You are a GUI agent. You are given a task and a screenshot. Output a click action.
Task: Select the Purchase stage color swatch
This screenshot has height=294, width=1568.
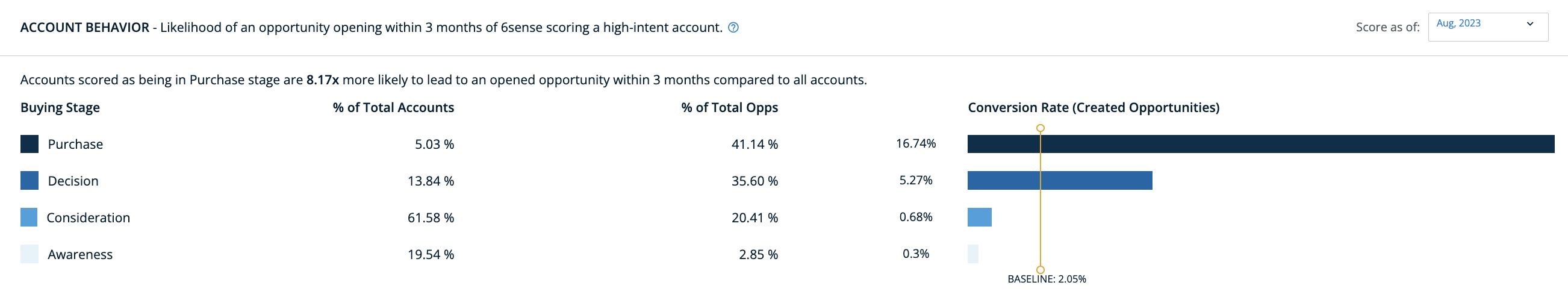[x=30, y=144]
